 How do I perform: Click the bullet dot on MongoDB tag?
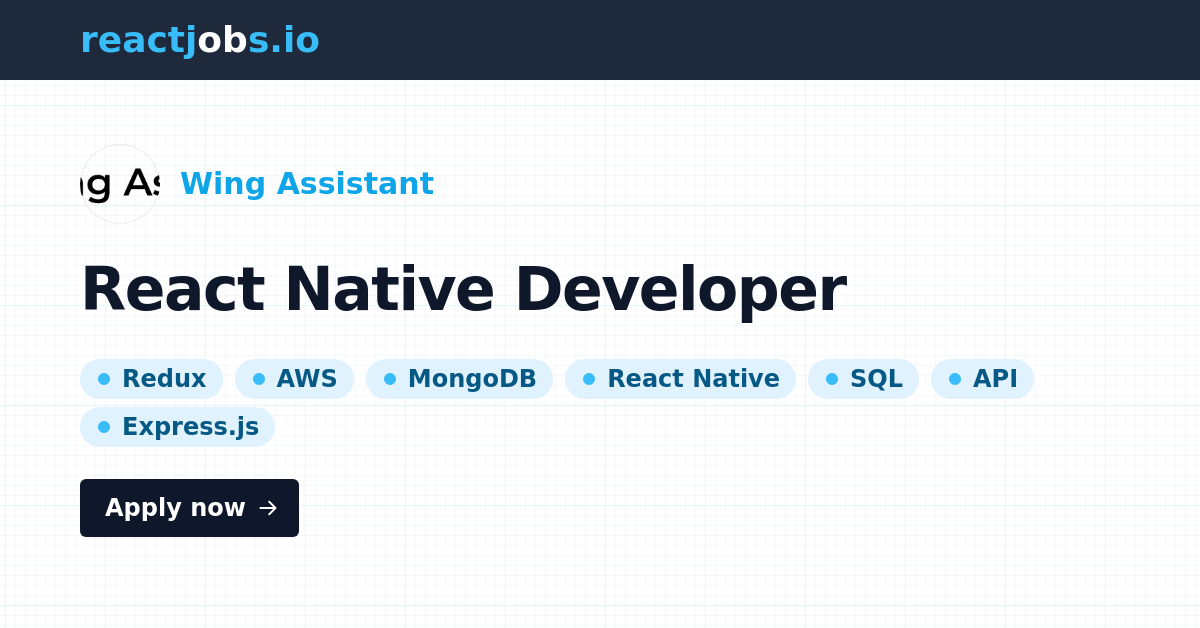(x=390, y=379)
